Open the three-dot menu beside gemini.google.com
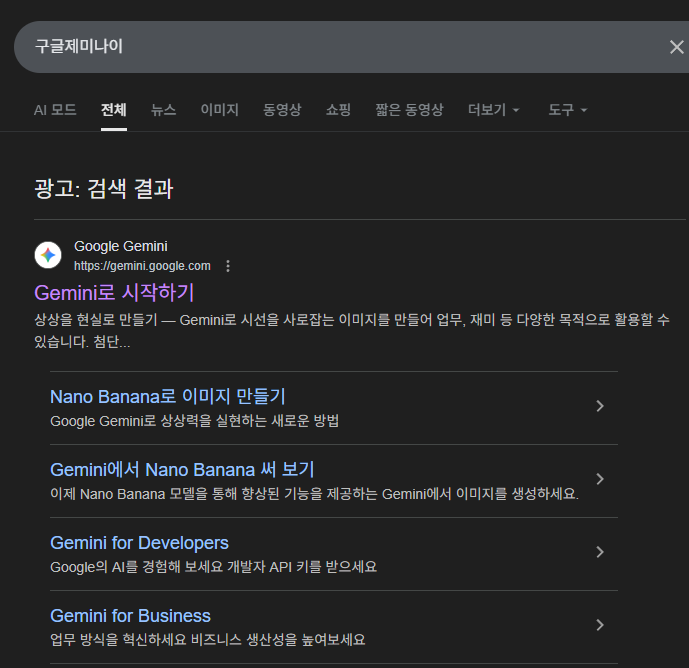The height and width of the screenshot is (668, 689). coord(228,266)
